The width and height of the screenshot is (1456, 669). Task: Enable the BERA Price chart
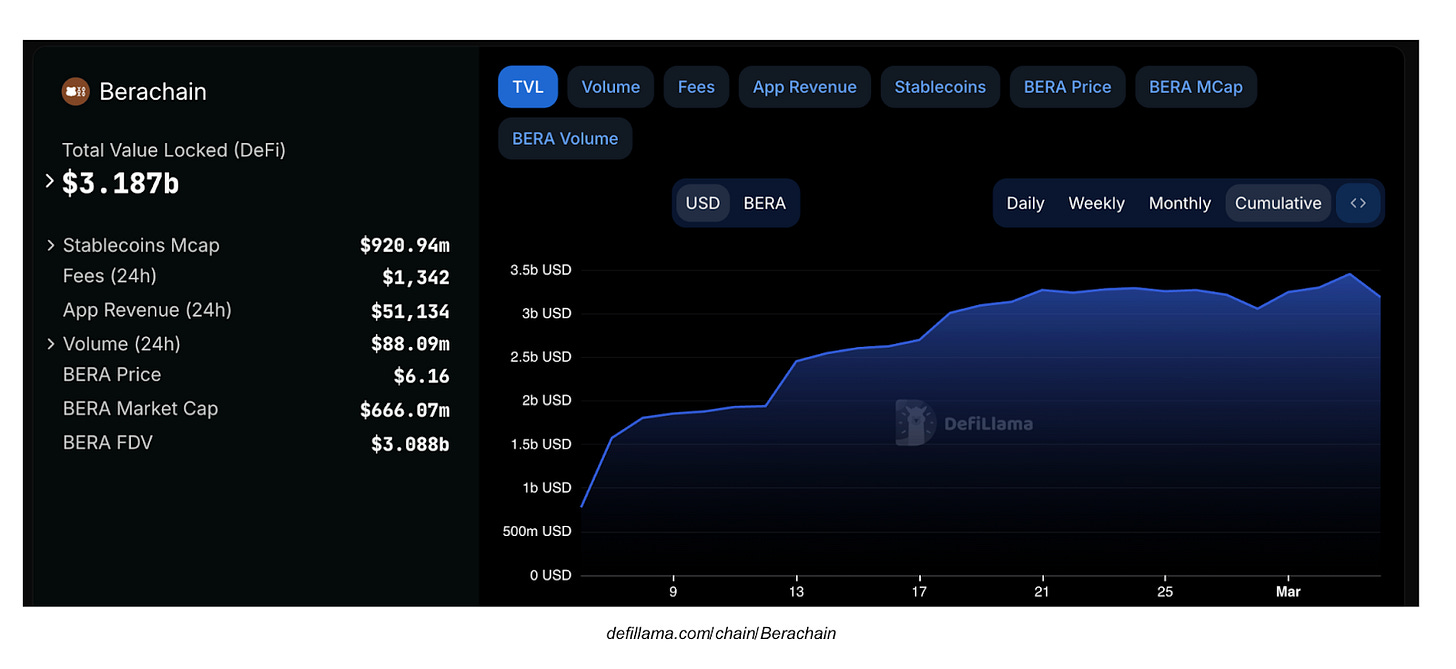point(1067,87)
